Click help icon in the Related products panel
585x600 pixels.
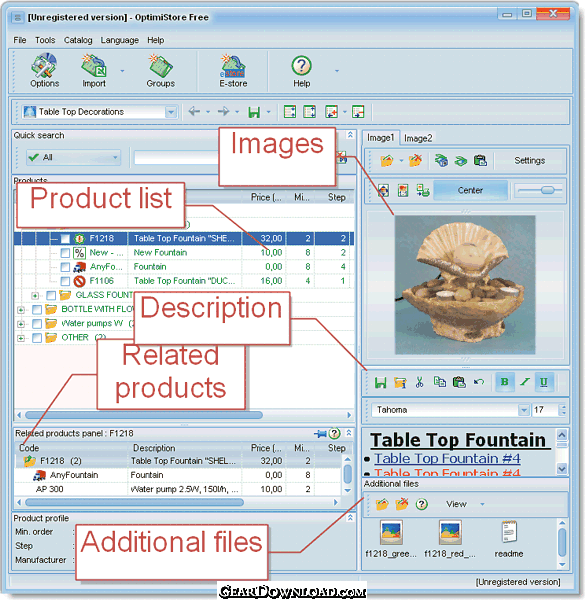[334, 434]
